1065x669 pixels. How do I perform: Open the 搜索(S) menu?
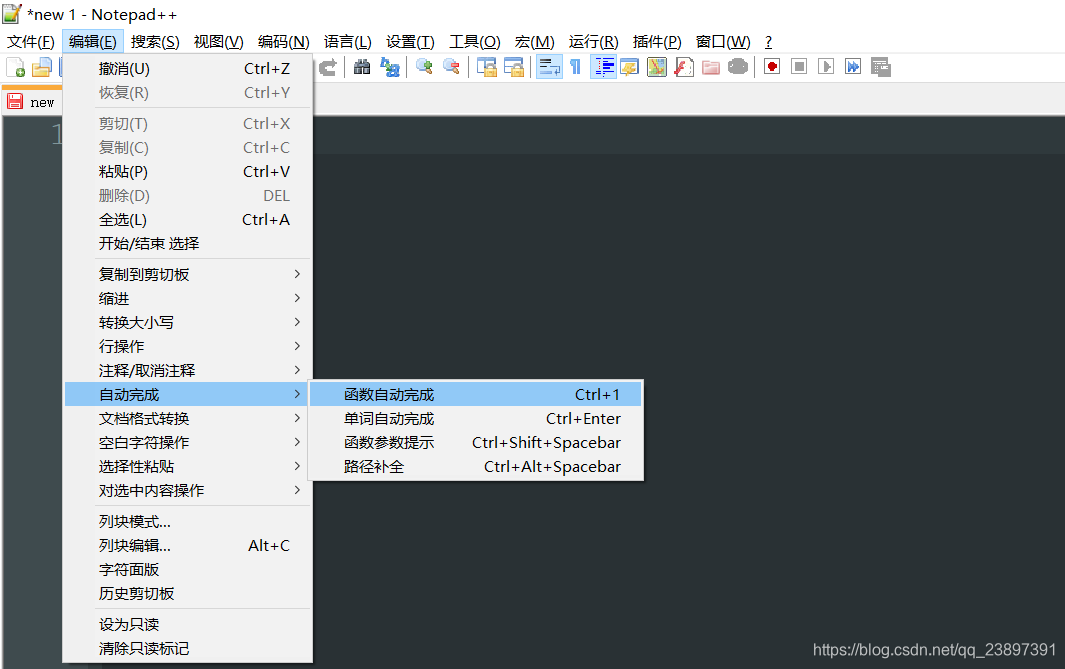point(155,42)
